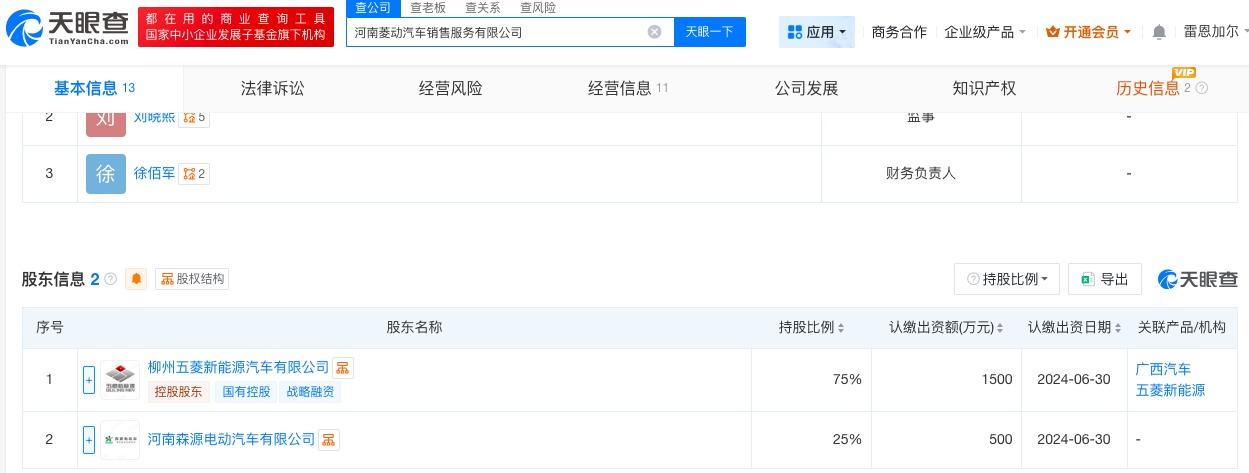Image resolution: width=1249 pixels, height=473 pixels.
Task: Expand the 企业级产品 menu
Action: 985,32
